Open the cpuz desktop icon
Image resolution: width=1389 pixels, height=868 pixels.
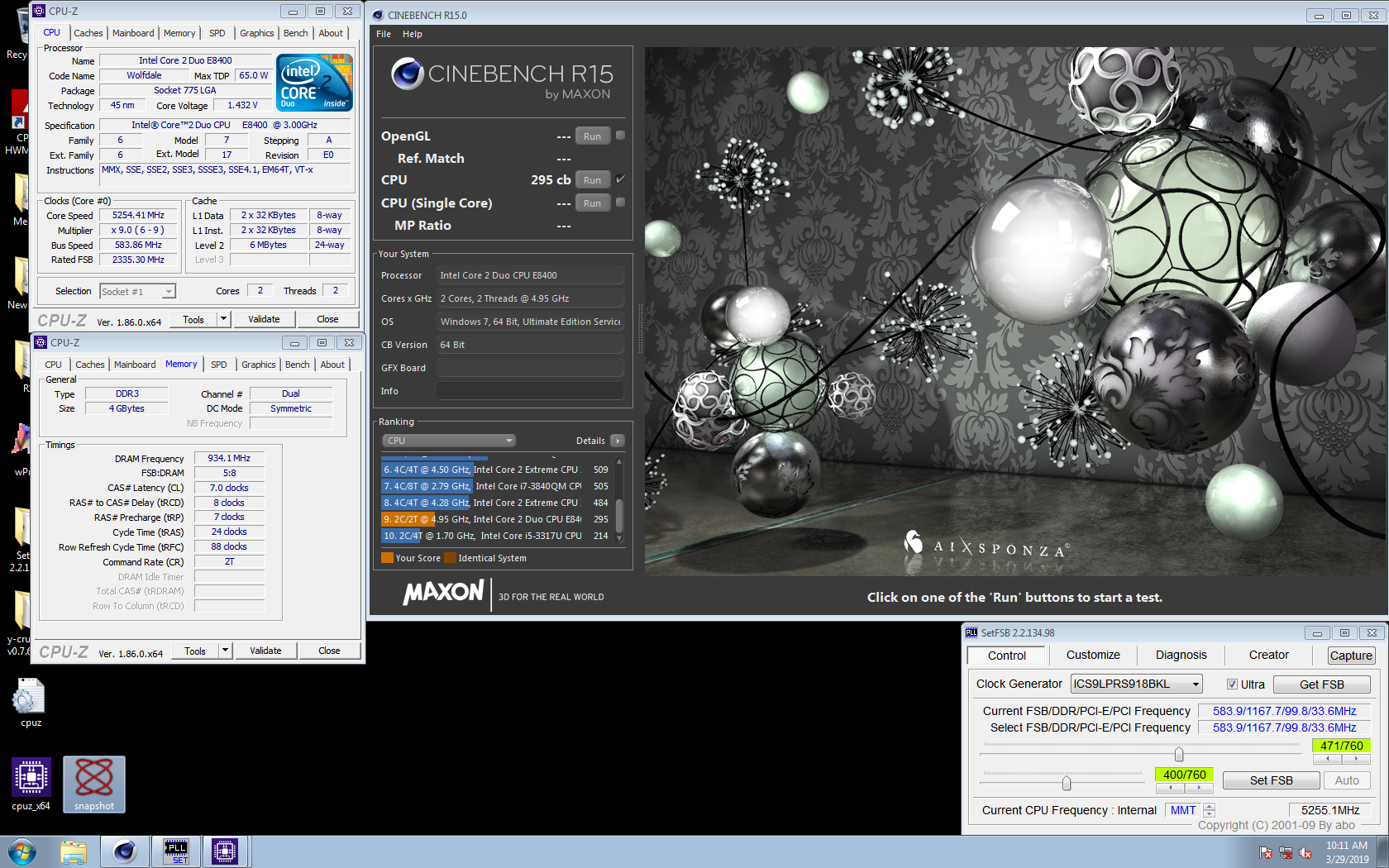(x=31, y=703)
